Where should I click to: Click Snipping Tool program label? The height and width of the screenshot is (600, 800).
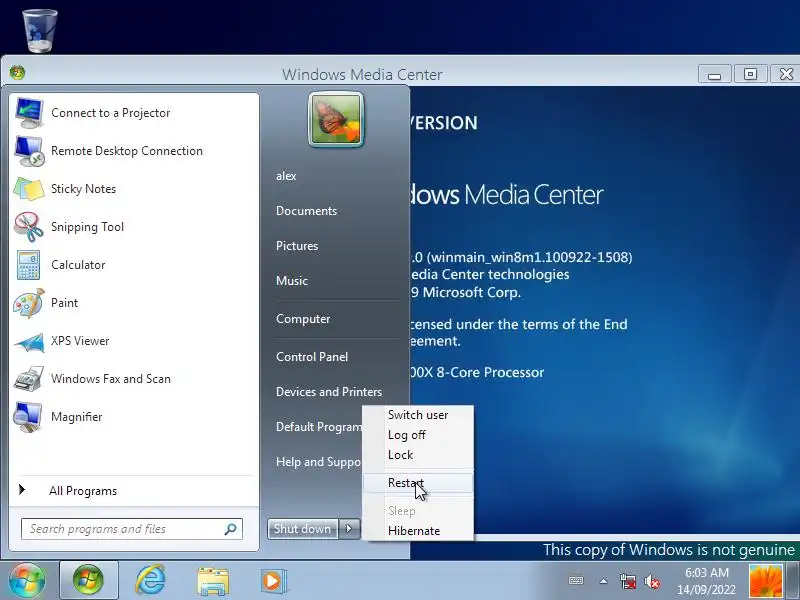point(87,227)
